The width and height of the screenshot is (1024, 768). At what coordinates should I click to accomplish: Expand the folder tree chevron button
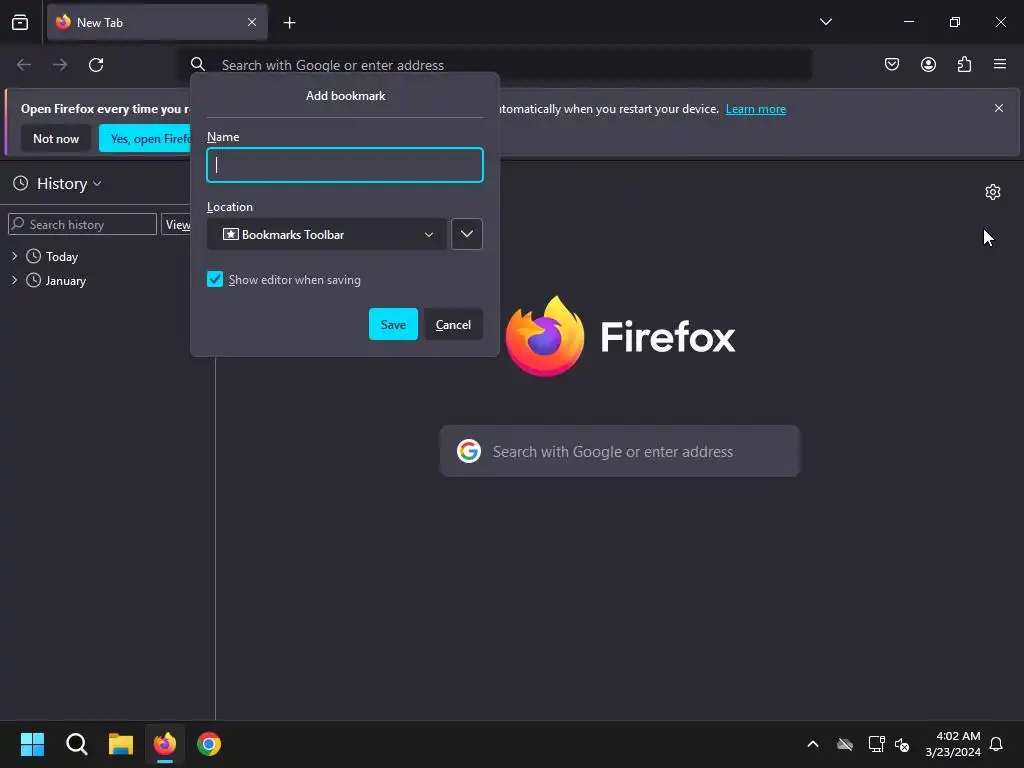point(467,234)
